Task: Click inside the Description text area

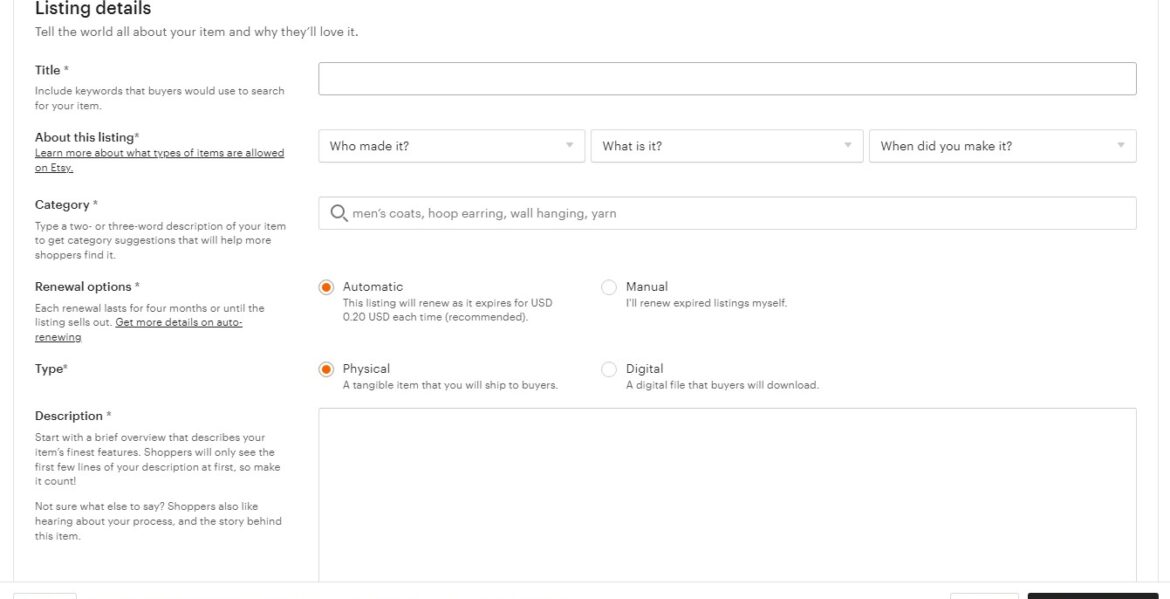Action: tap(726, 490)
